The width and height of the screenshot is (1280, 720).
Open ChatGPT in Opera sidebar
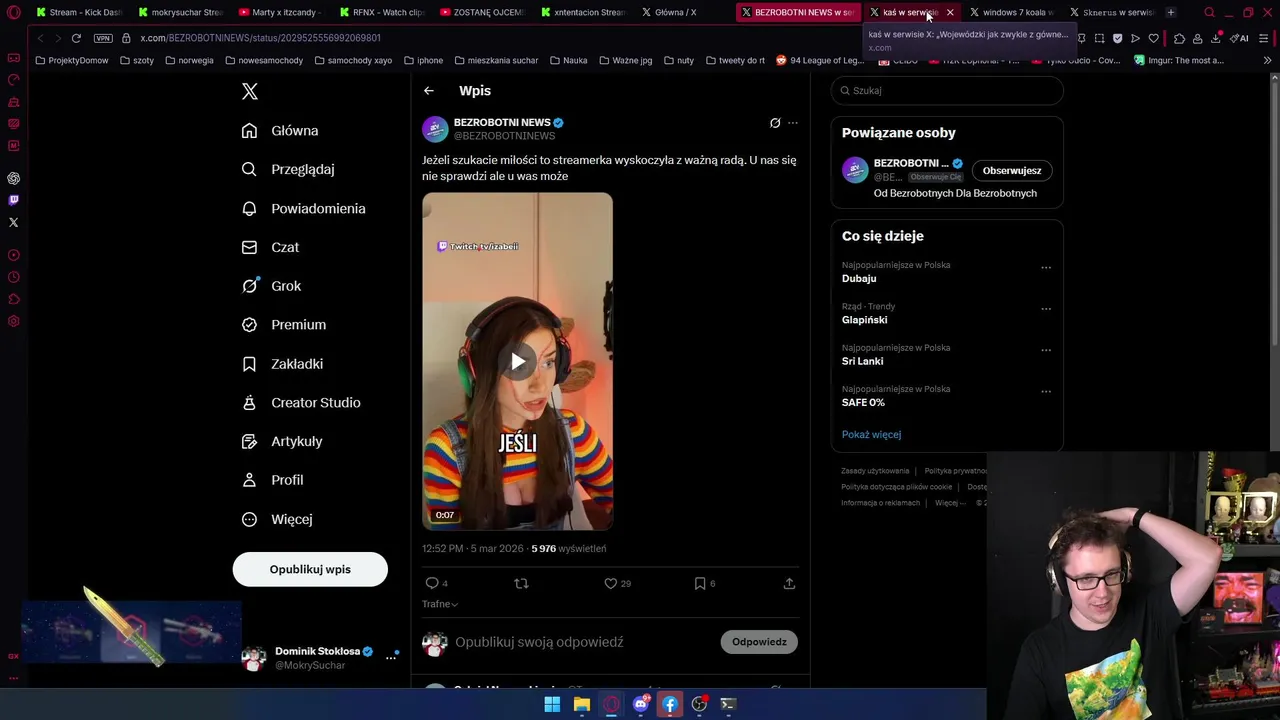click(13, 178)
